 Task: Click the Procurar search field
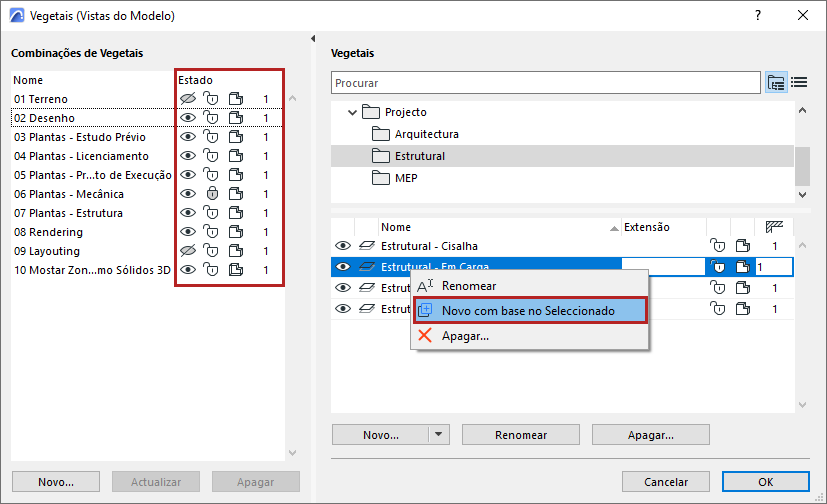pyautogui.click(x=545, y=82)
